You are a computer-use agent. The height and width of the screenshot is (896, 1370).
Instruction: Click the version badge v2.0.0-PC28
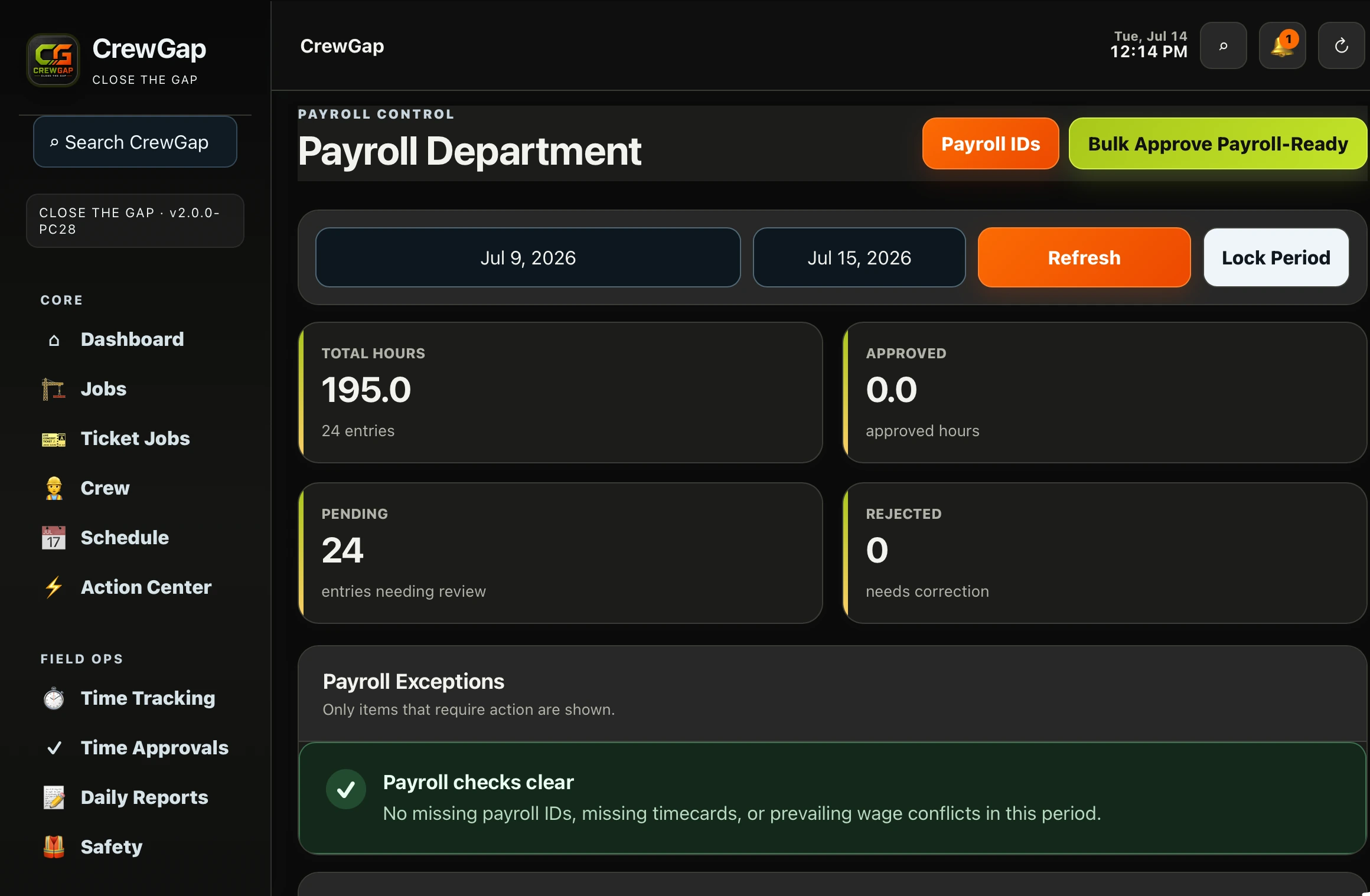click(x=135, y=221)
